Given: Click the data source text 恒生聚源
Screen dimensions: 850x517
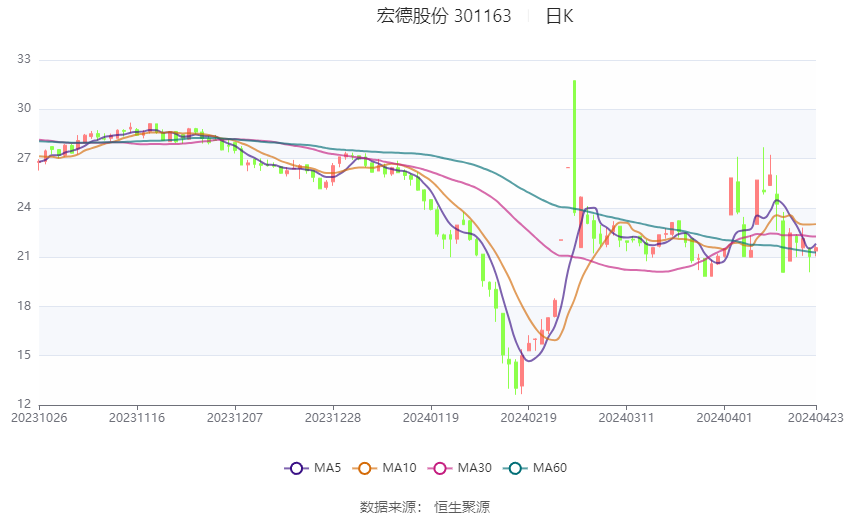Looking at the screenshot, I should point(462,507).
